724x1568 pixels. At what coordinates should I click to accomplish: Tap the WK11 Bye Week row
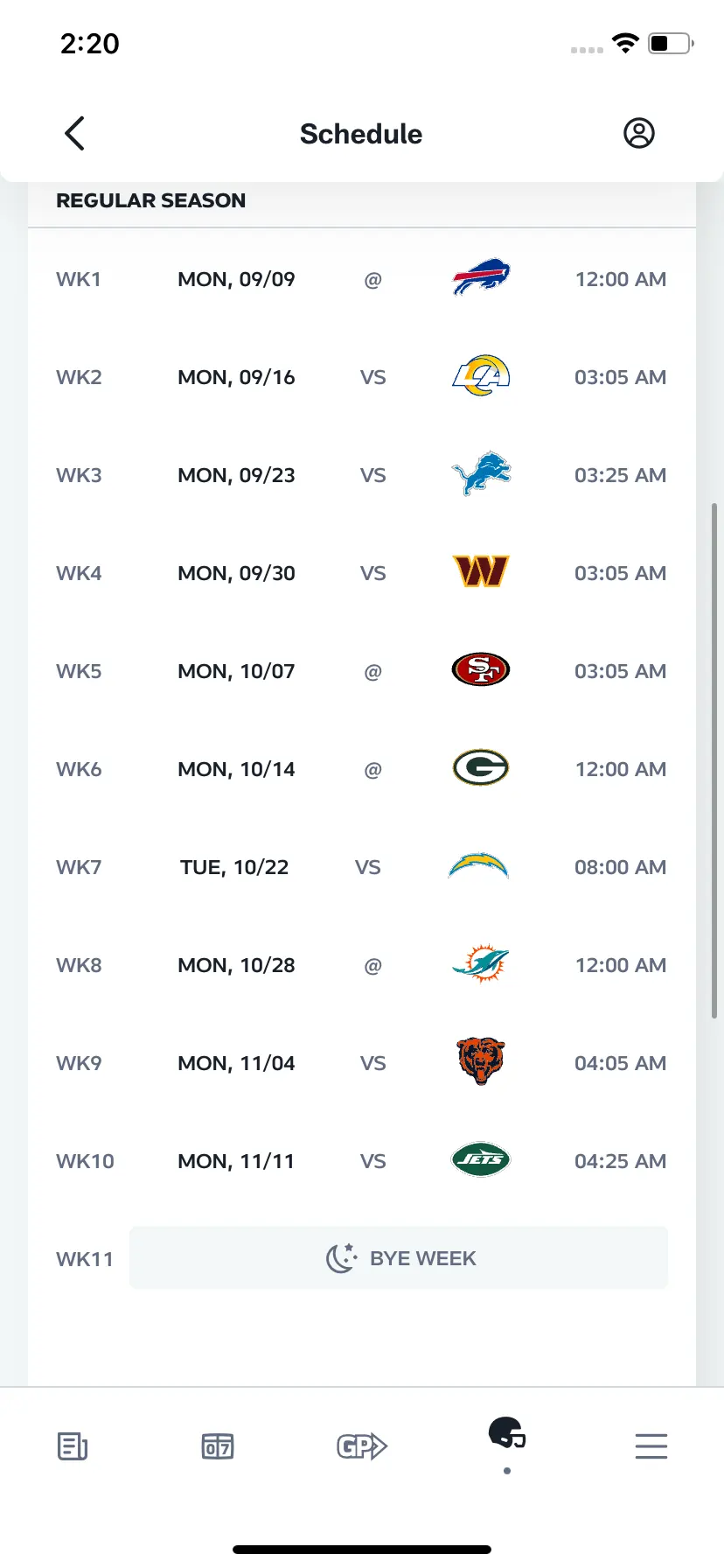click(362, 1258)
